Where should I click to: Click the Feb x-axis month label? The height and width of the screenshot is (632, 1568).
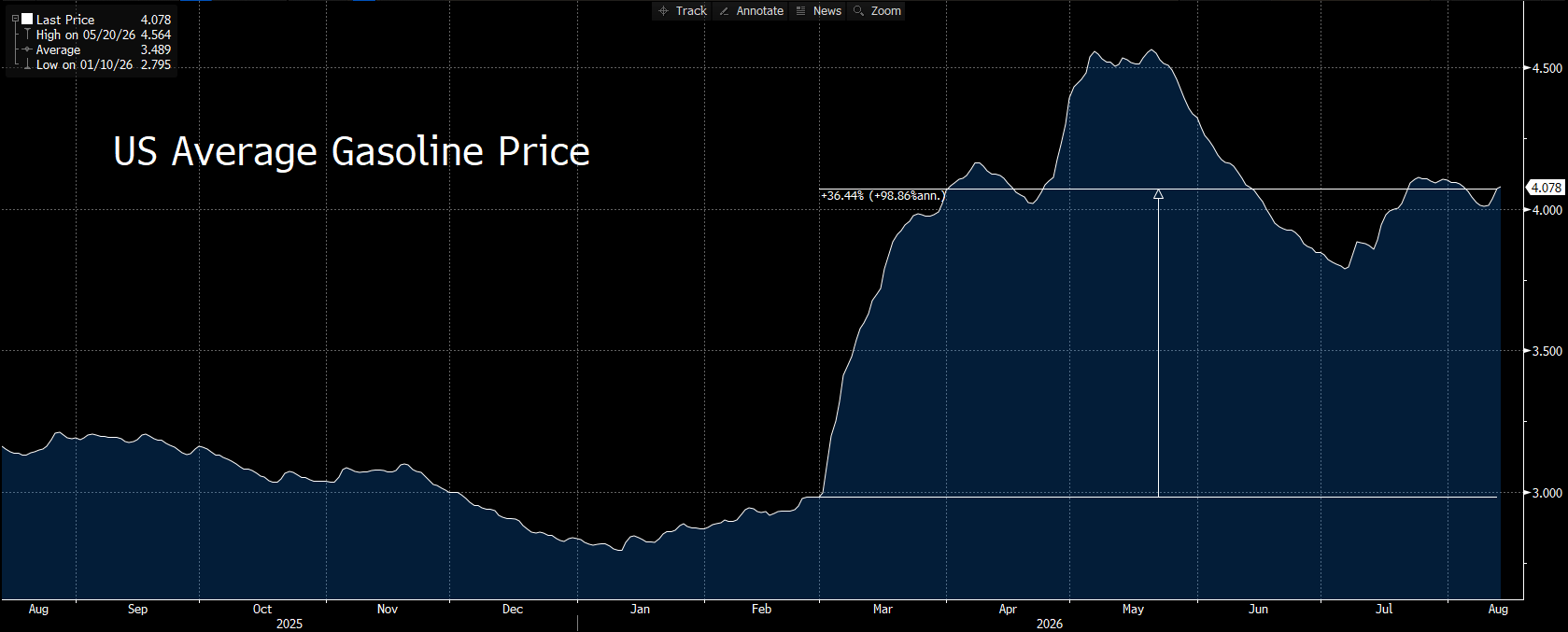(x=762, y=609)
